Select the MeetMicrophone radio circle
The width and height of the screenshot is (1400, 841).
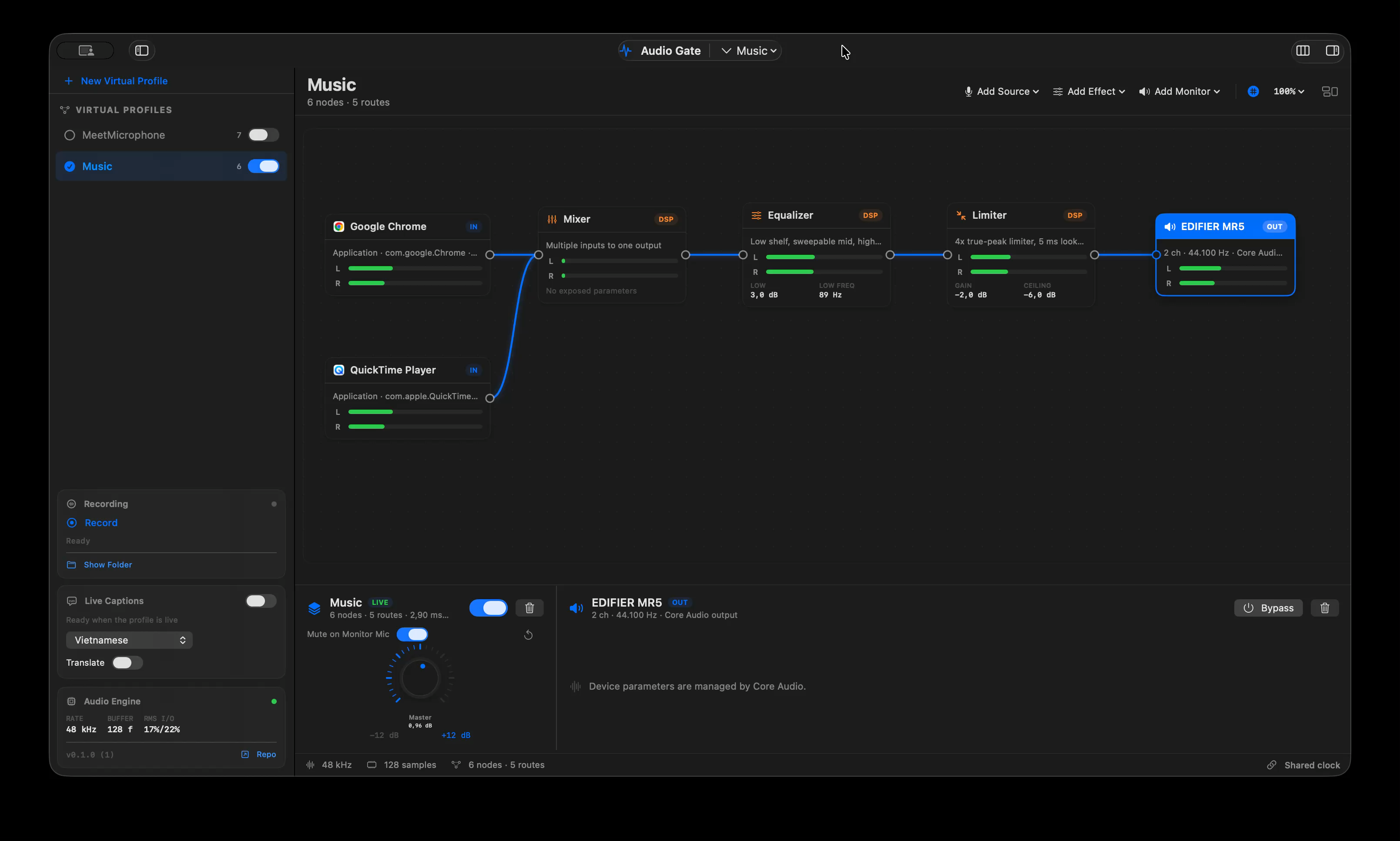coord(70,135)
